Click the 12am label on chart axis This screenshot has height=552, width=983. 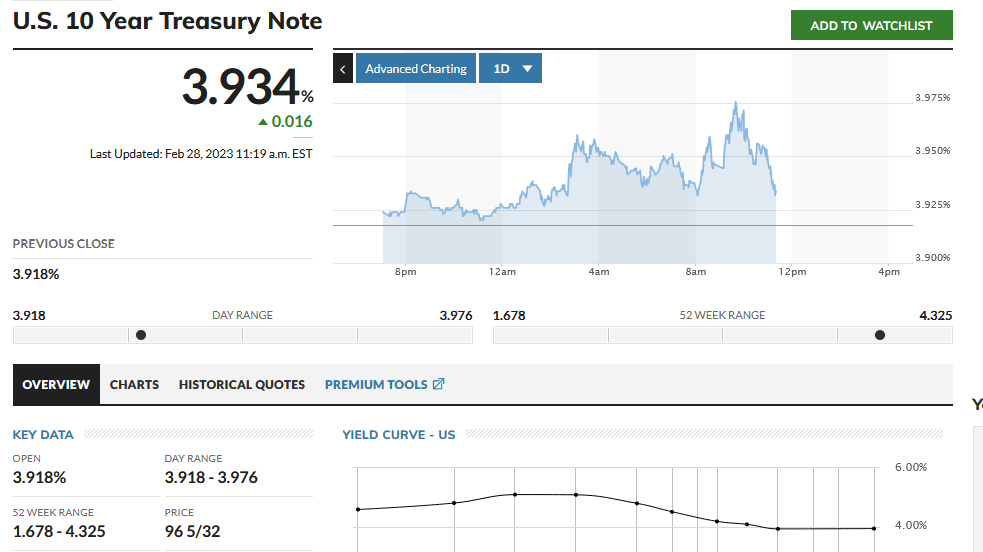(502, 271)
